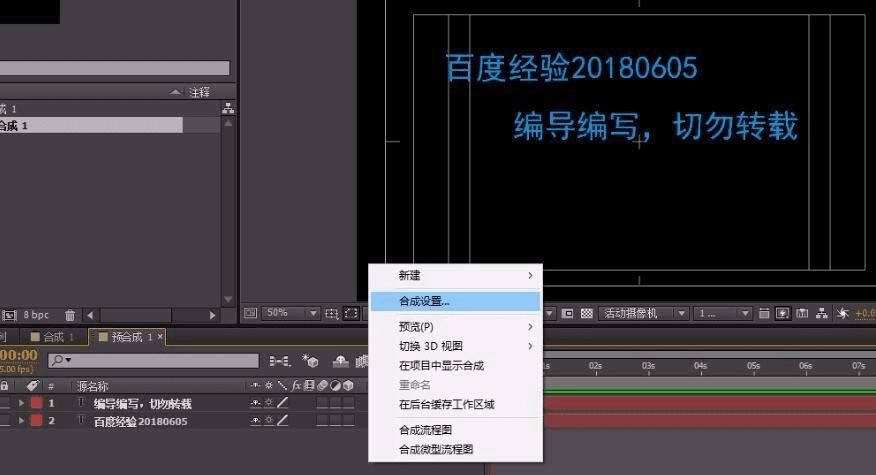Open the 50% magnification dropdown
The image size is (876, 475).
point(291,313)
